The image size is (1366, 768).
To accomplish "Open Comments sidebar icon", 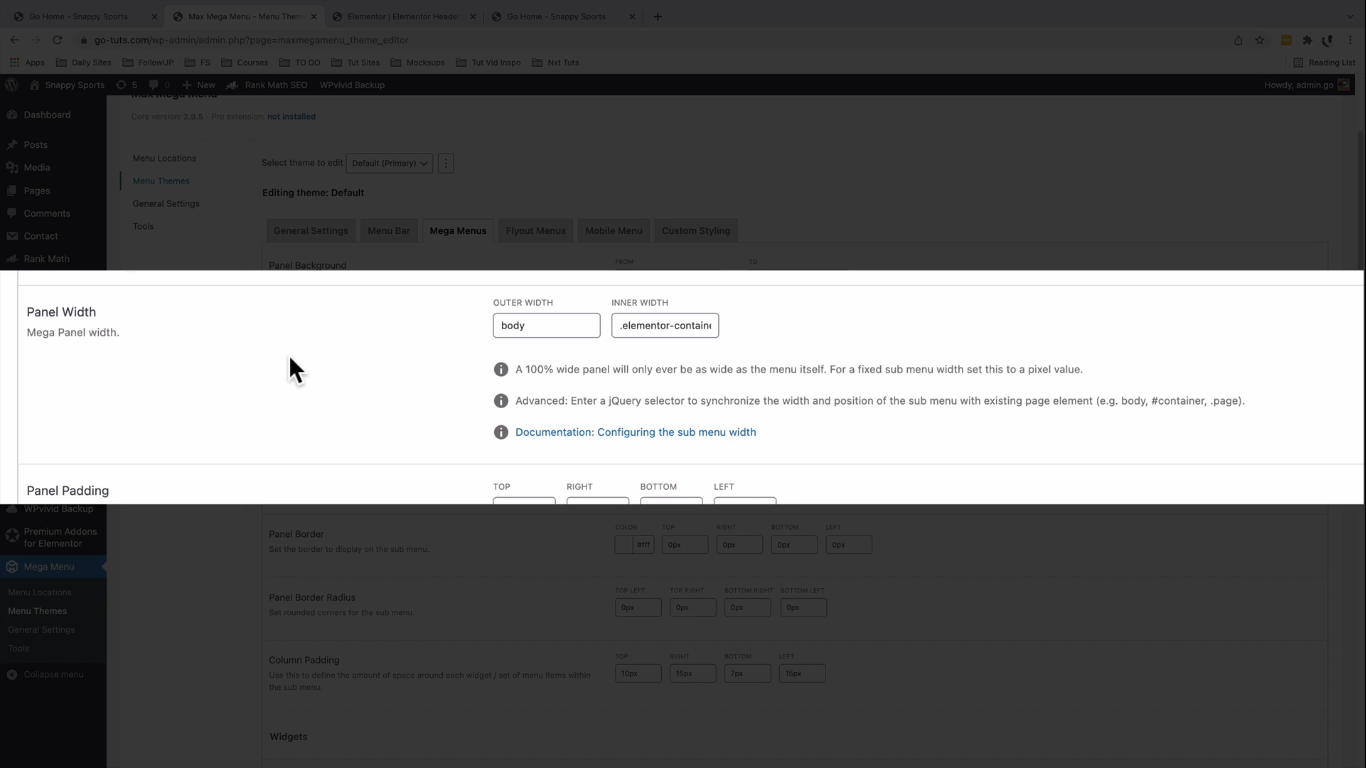I will [x=12, y=213].
